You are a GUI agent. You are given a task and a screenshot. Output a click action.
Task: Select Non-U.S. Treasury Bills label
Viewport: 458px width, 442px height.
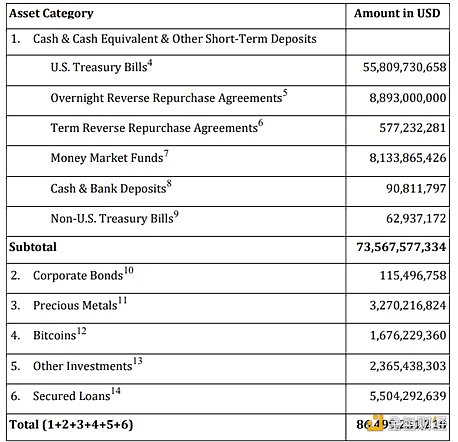[x=112, y=219]
